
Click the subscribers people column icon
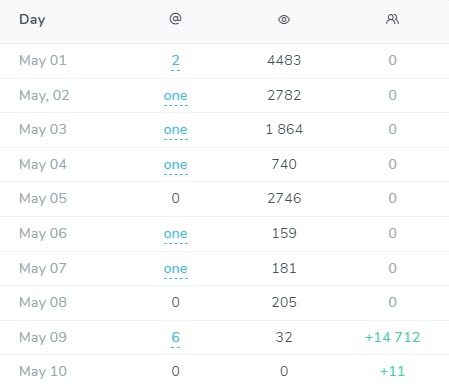pos(392,19)
